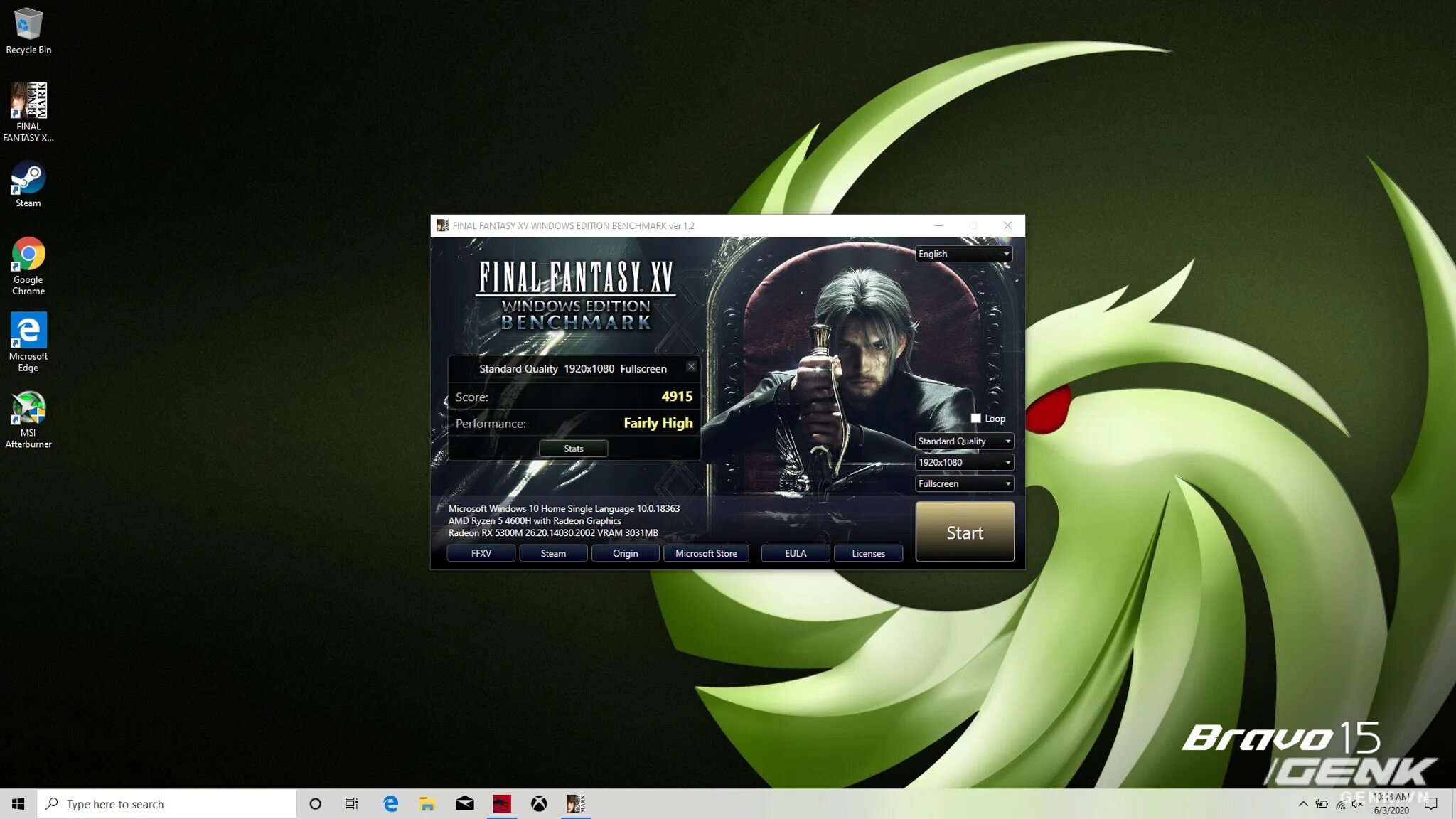Close the FINAL FANTASY XV benchmark window
Image resolution: width=1456 pixels, height=819 pixels.
coord(1007,225)
